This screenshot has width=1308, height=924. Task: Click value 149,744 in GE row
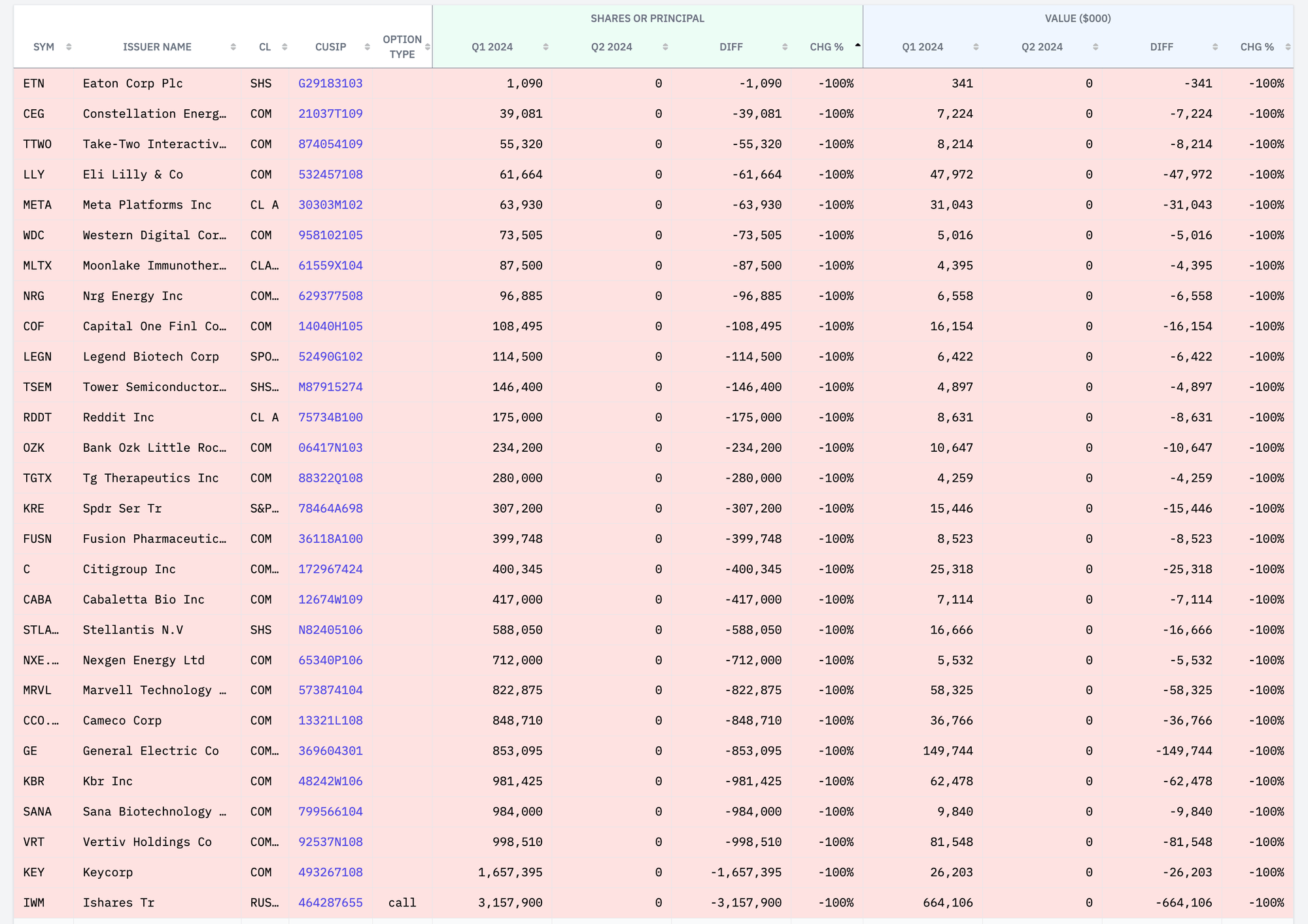click(x=948, y=751)
